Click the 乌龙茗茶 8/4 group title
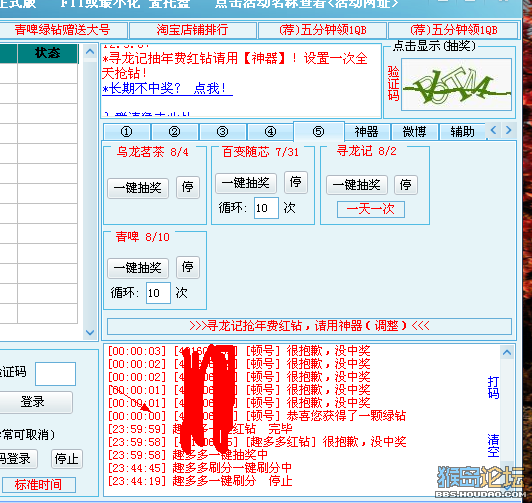This screenshot has height=503, width=532. pos(152,152)
